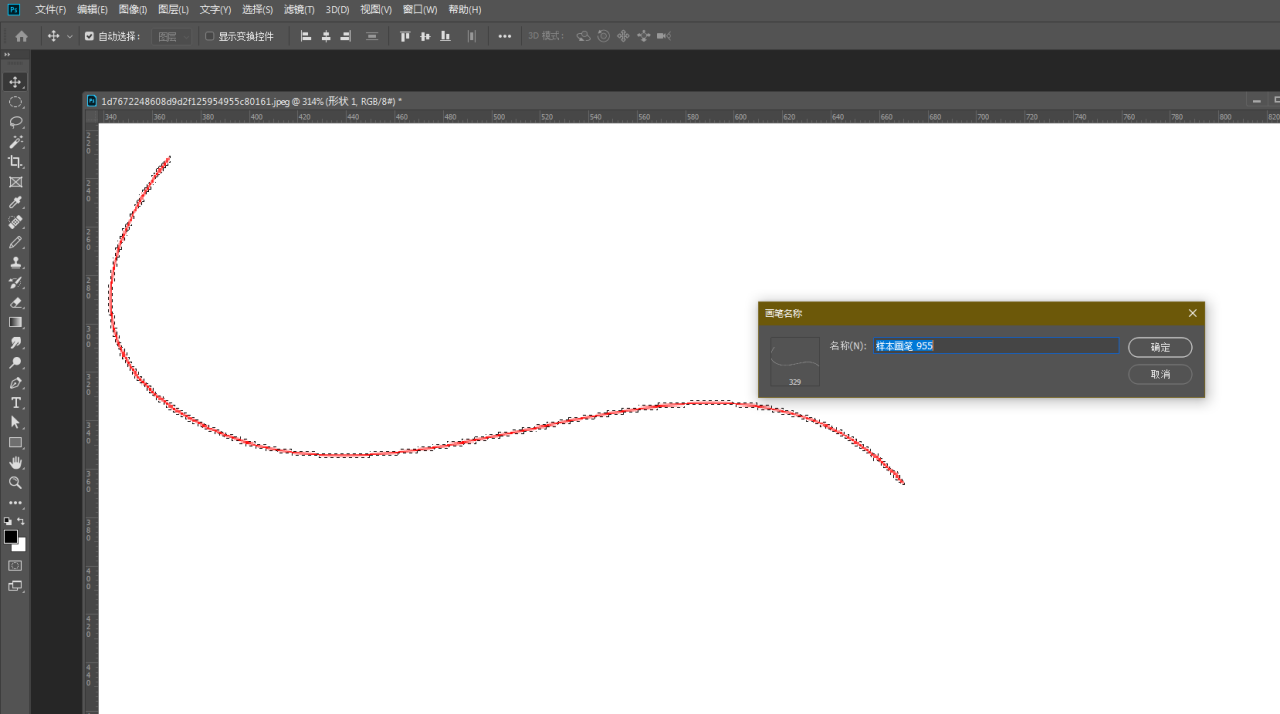
Task: Open the 图层 auto-select dropdown
Action: [172, 36]
